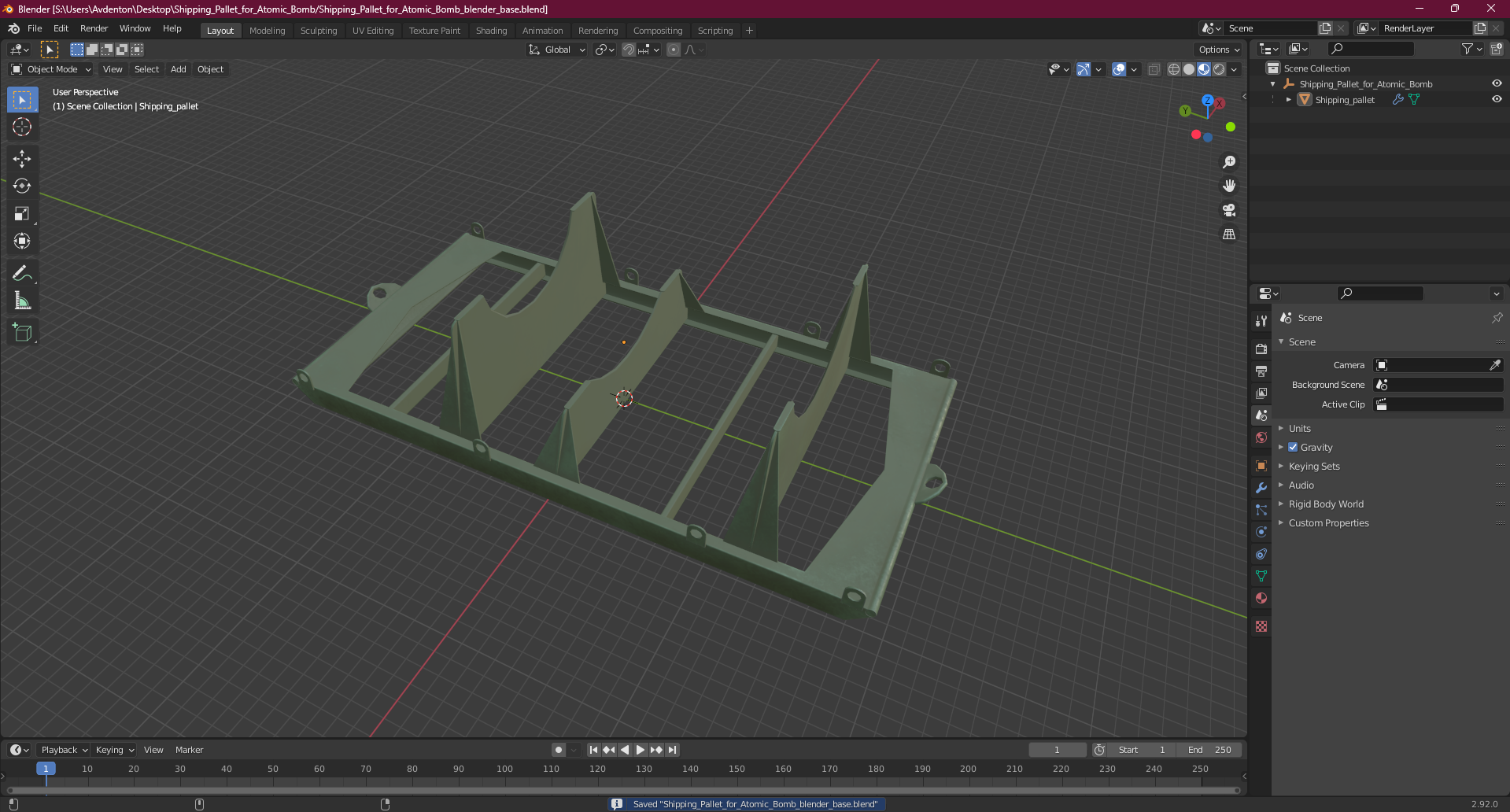Open the File menu
1510x812 pixels.
tap(35, 28)
